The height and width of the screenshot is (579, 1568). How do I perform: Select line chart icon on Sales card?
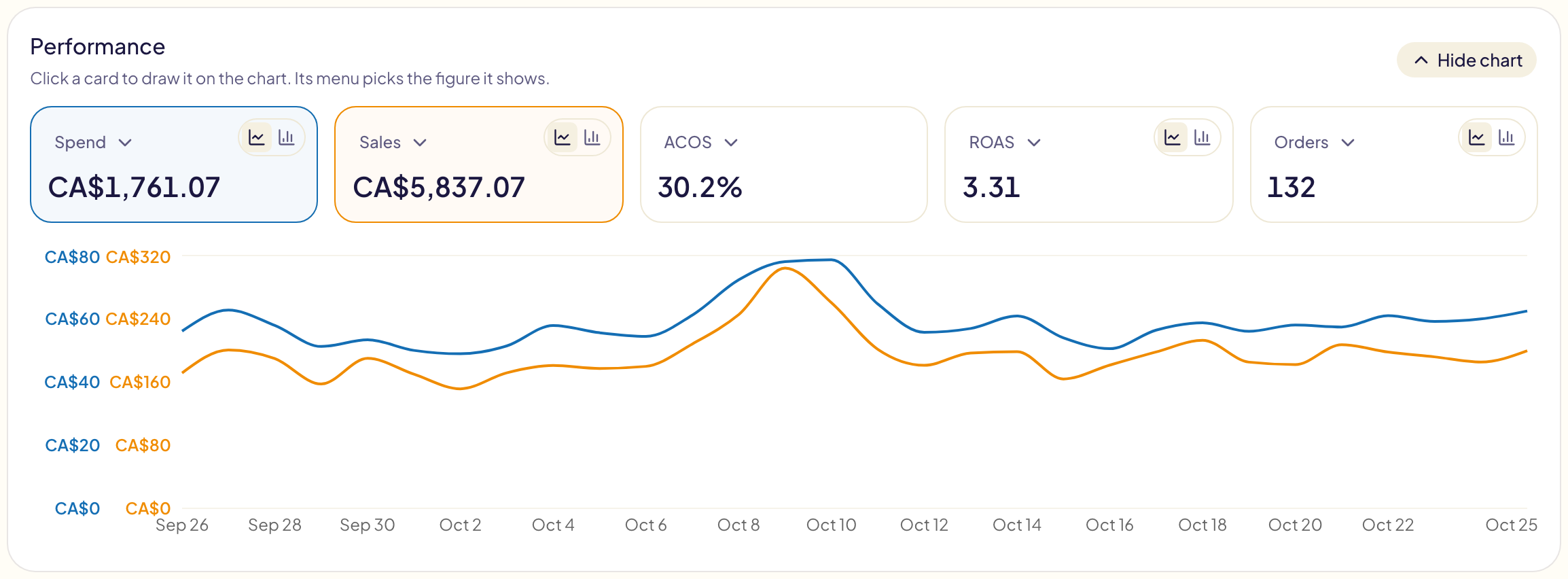point(563,138)
